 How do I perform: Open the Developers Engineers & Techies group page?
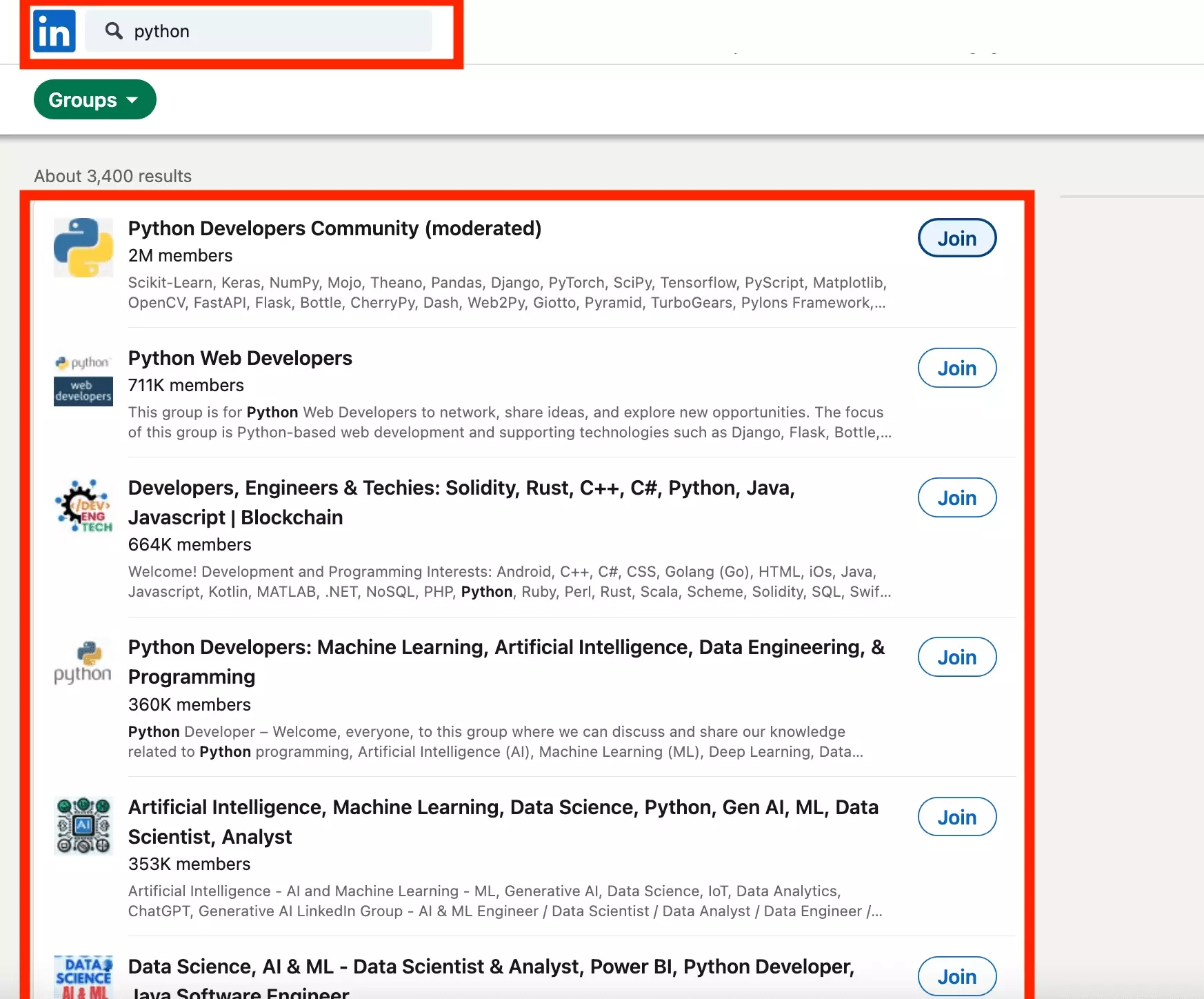(x=461, y=488)
